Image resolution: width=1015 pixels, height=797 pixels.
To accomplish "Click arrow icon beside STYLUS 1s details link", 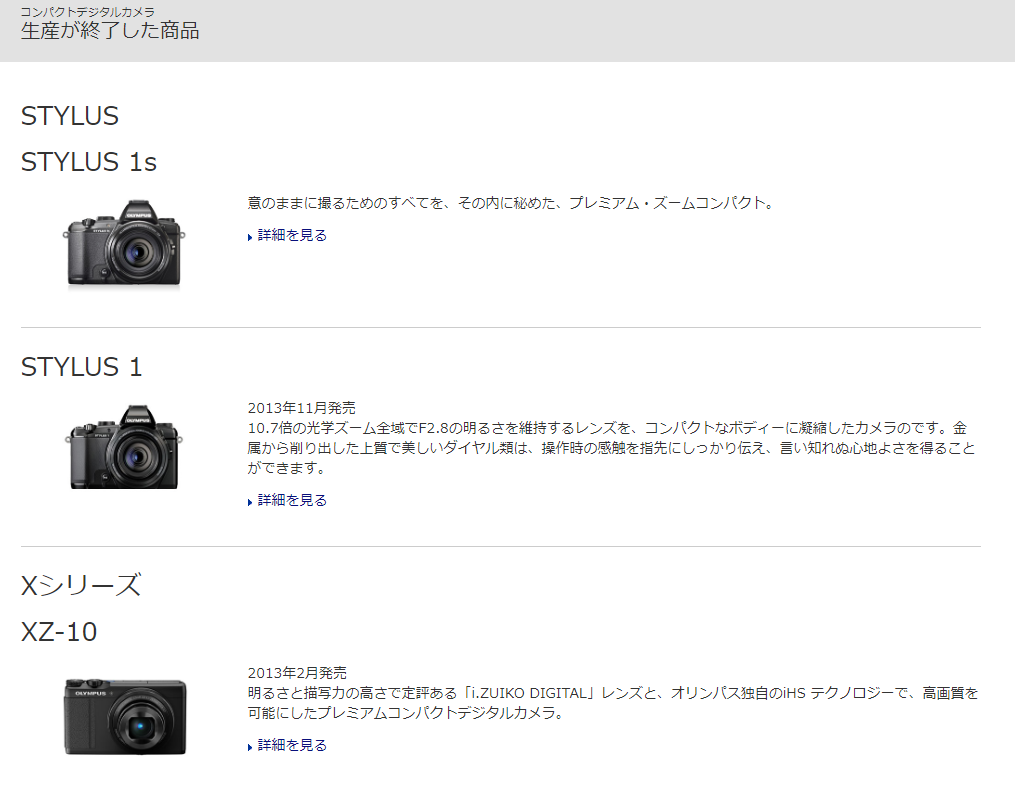I will coord(250,237).
